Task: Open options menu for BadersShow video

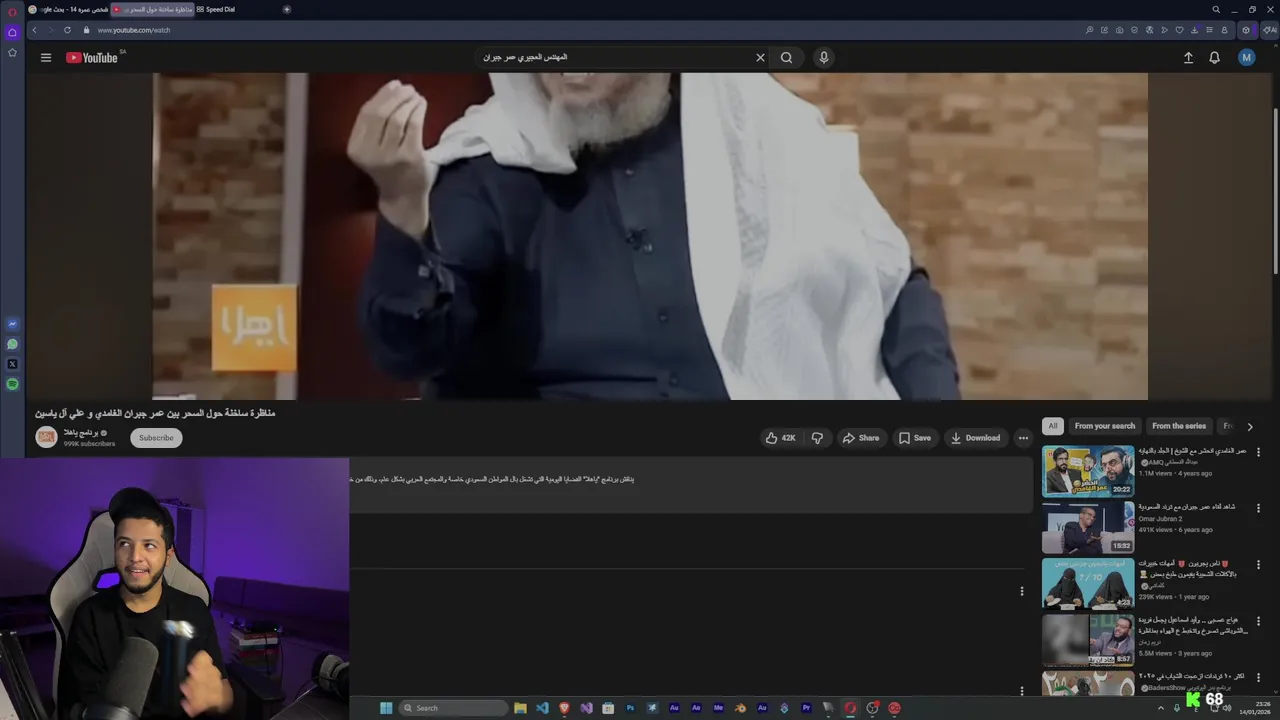Action: (1258, 677)
